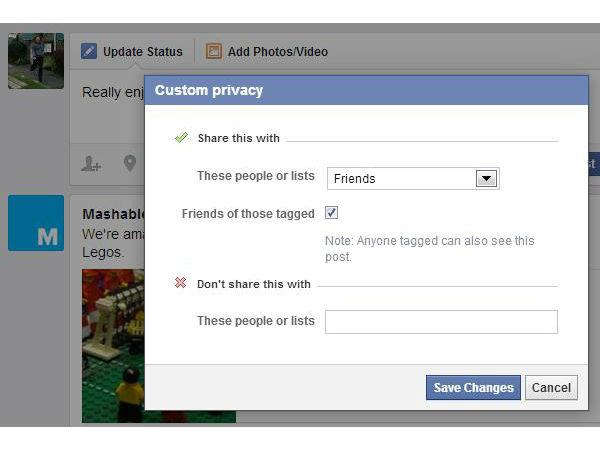Click the red X beside Don't share this with

180,283
